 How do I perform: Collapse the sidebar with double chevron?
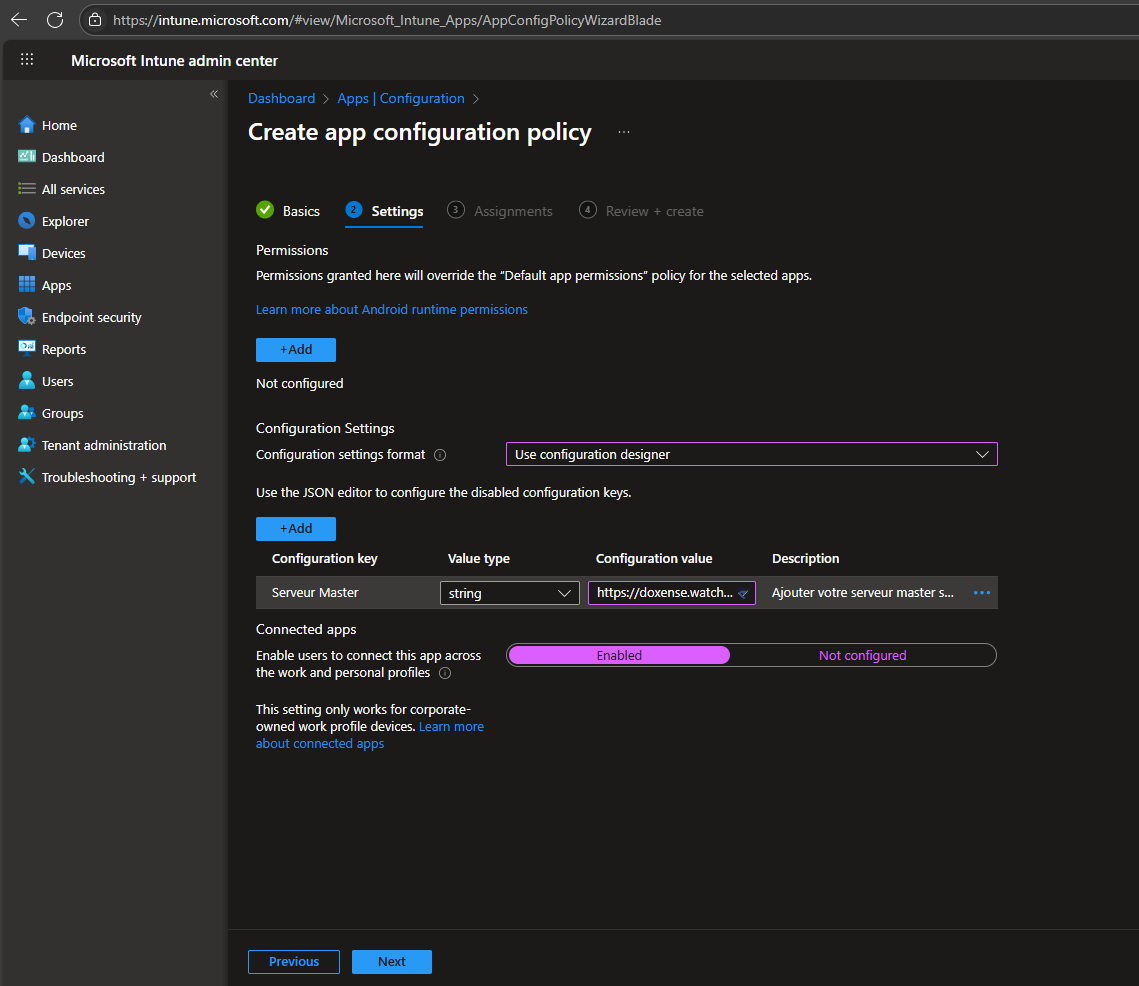214,94
